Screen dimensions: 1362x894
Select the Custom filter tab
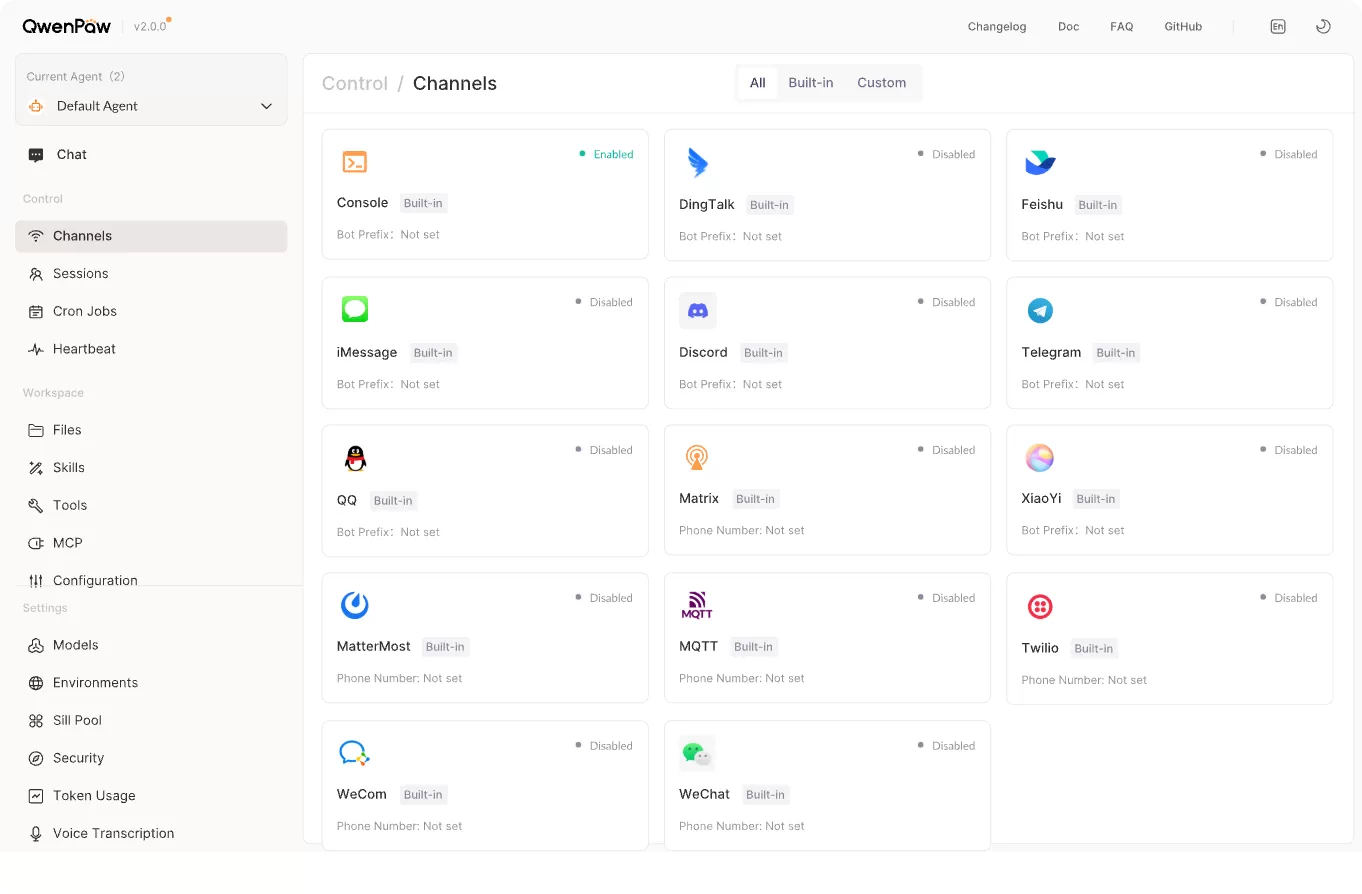pos(881,83)
